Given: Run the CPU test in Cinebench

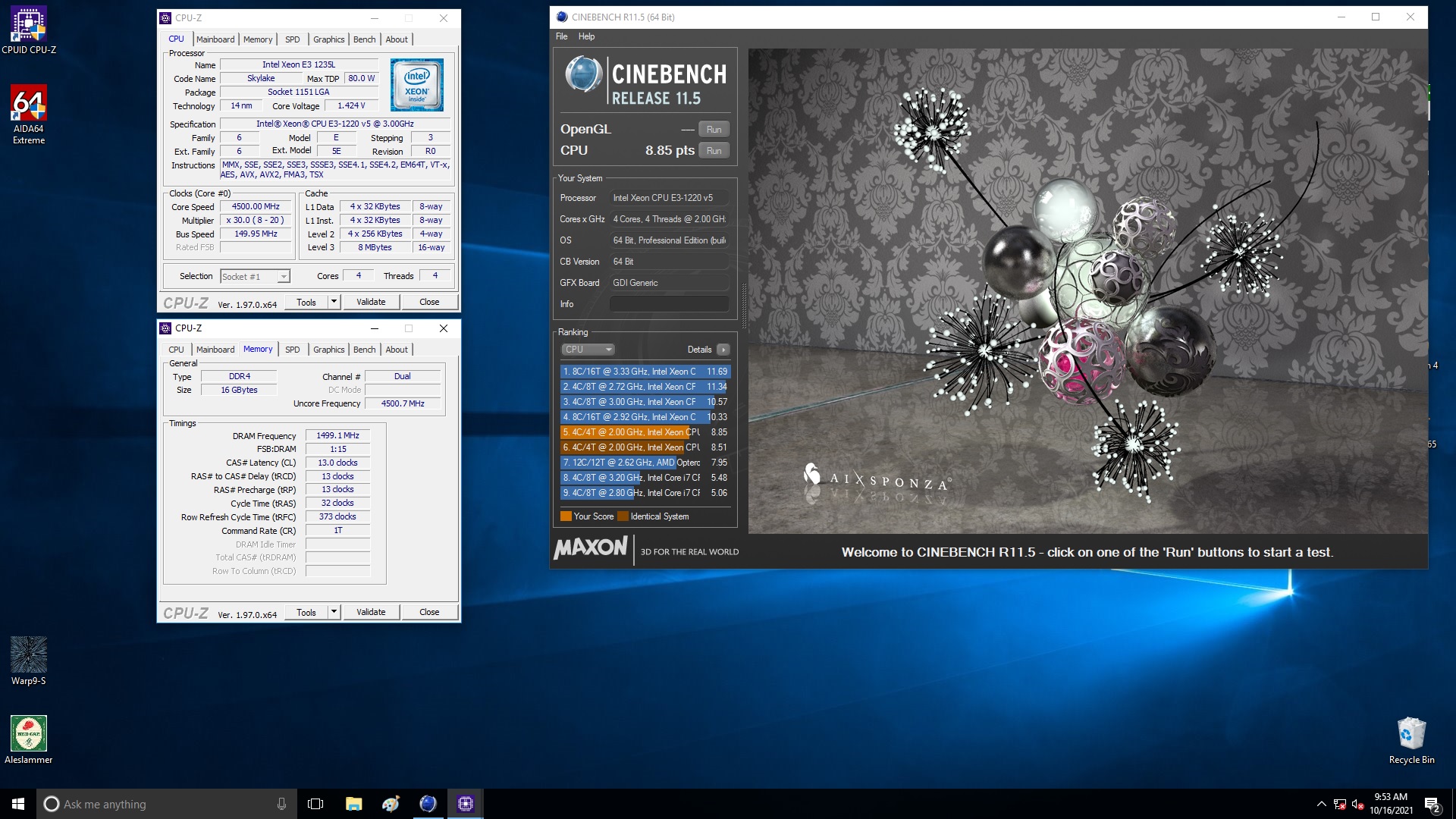Looking at the screenshot, I should 714,151.
